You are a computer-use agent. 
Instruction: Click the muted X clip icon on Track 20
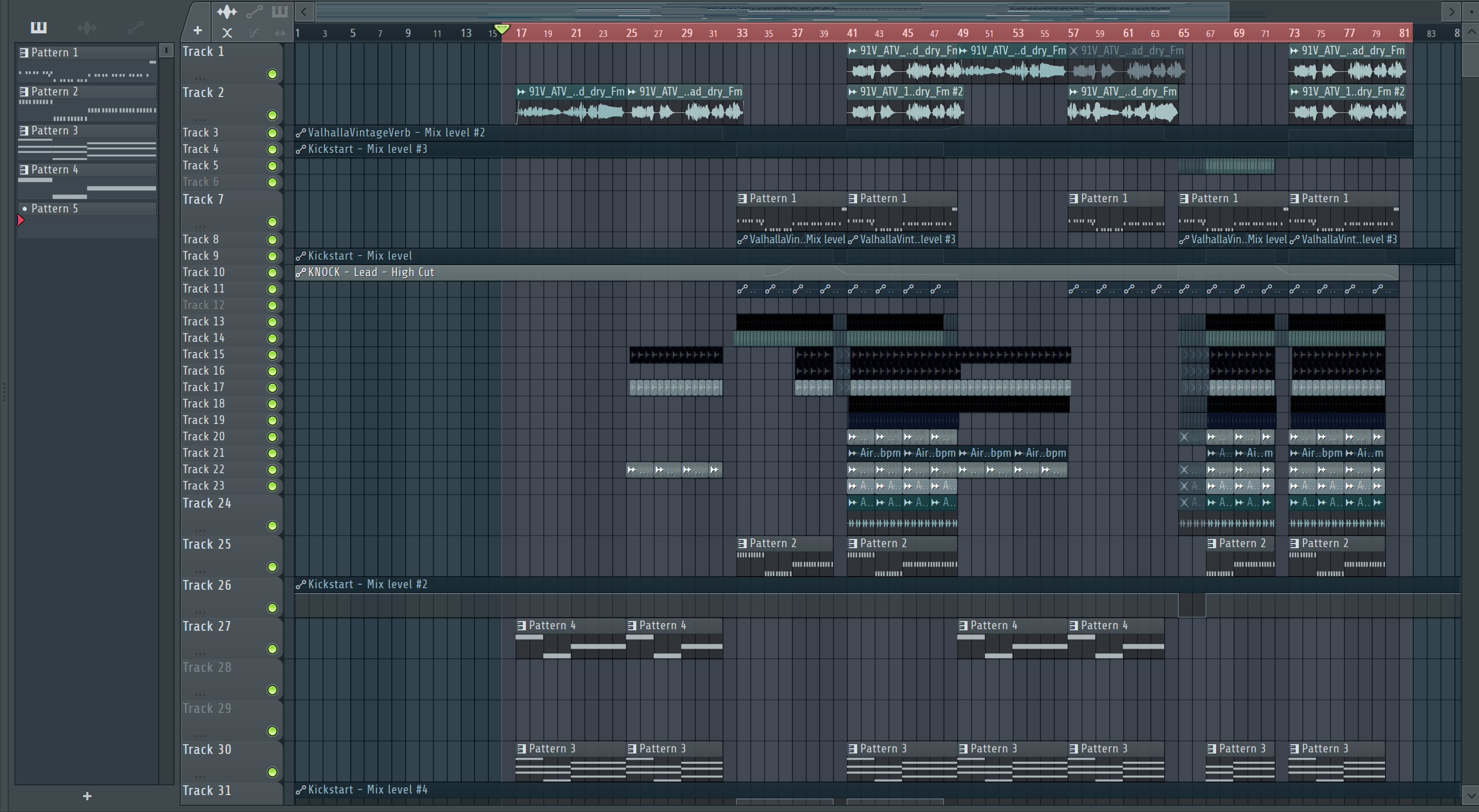tap(1184, 437)
